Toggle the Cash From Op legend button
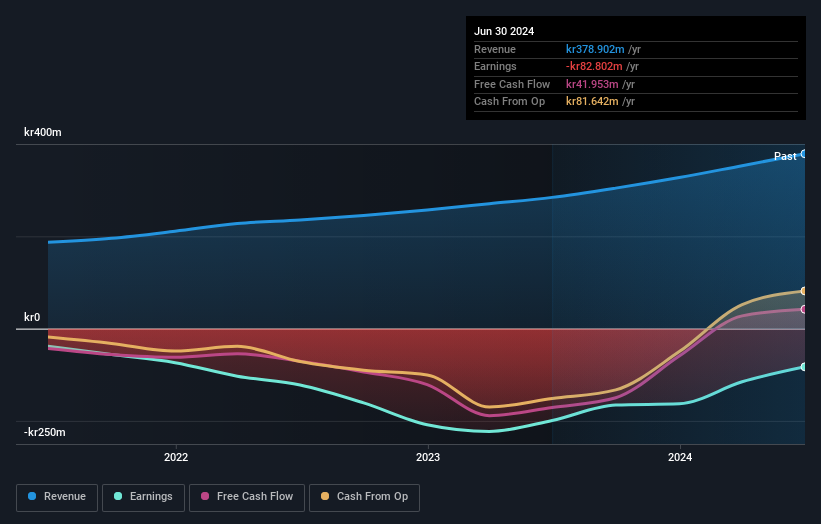 point(364,497)
